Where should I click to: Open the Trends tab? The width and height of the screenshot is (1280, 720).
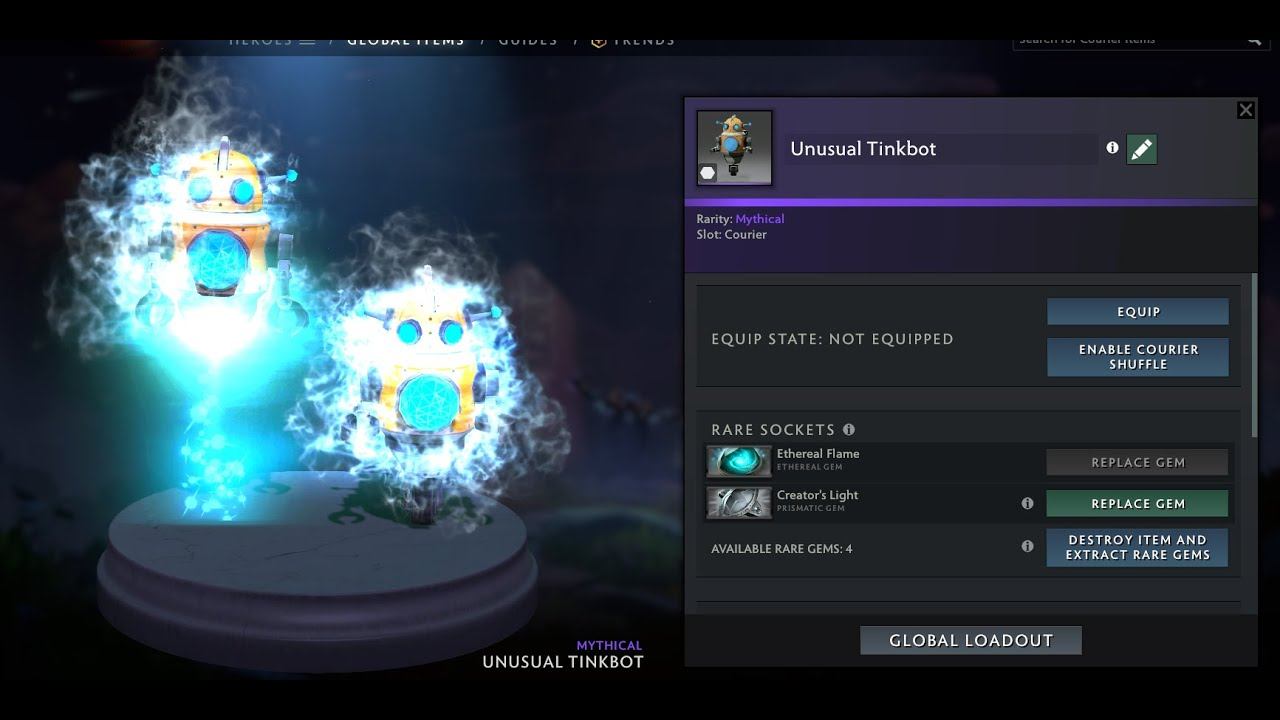pyautogui.click(x=633, y=42)
